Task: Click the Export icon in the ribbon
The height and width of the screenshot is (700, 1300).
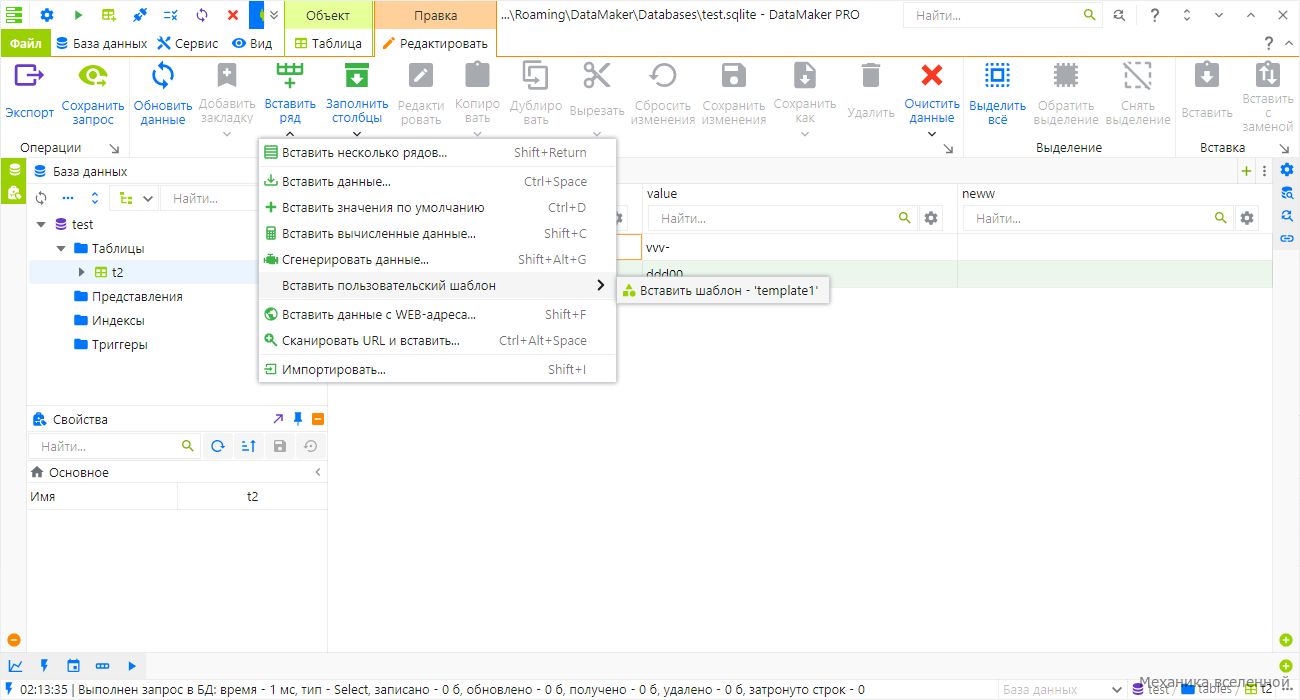Action: pos(30,76)
